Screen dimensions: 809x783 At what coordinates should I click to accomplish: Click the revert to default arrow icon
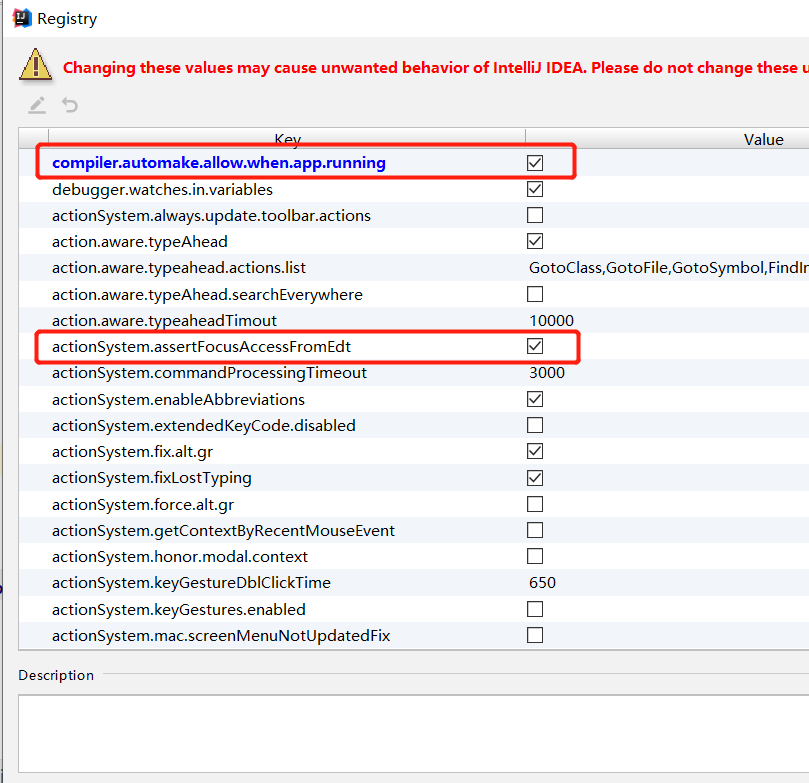coord(70,105)
